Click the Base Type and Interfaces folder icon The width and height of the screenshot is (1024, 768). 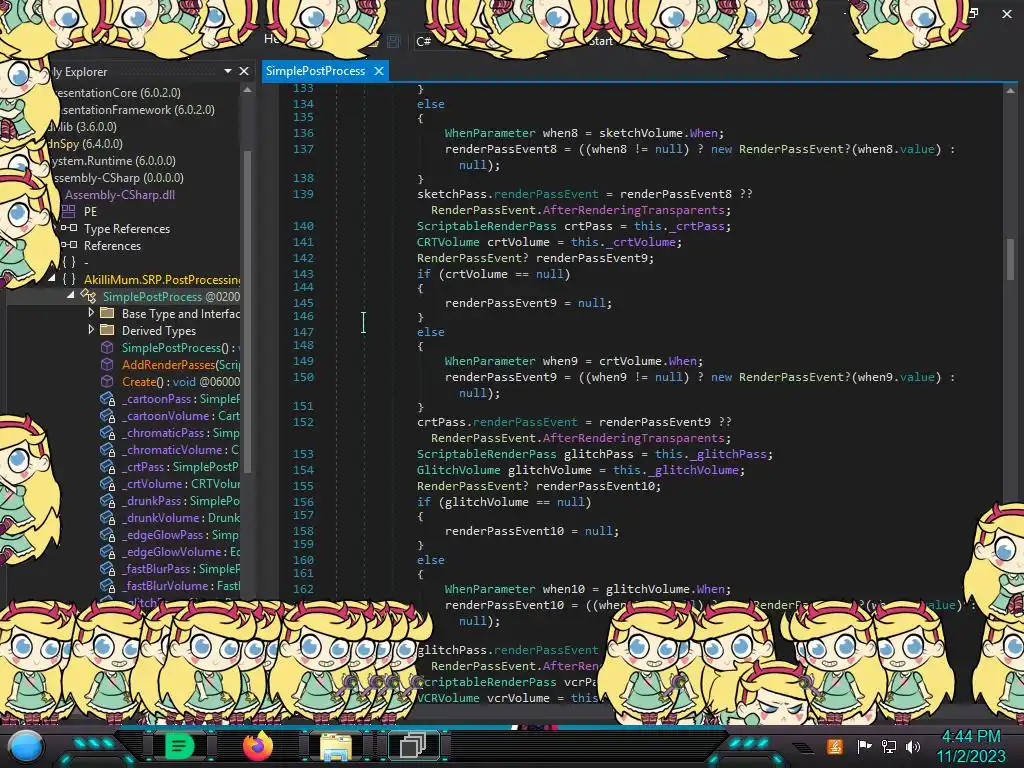(x=107, y=313)
